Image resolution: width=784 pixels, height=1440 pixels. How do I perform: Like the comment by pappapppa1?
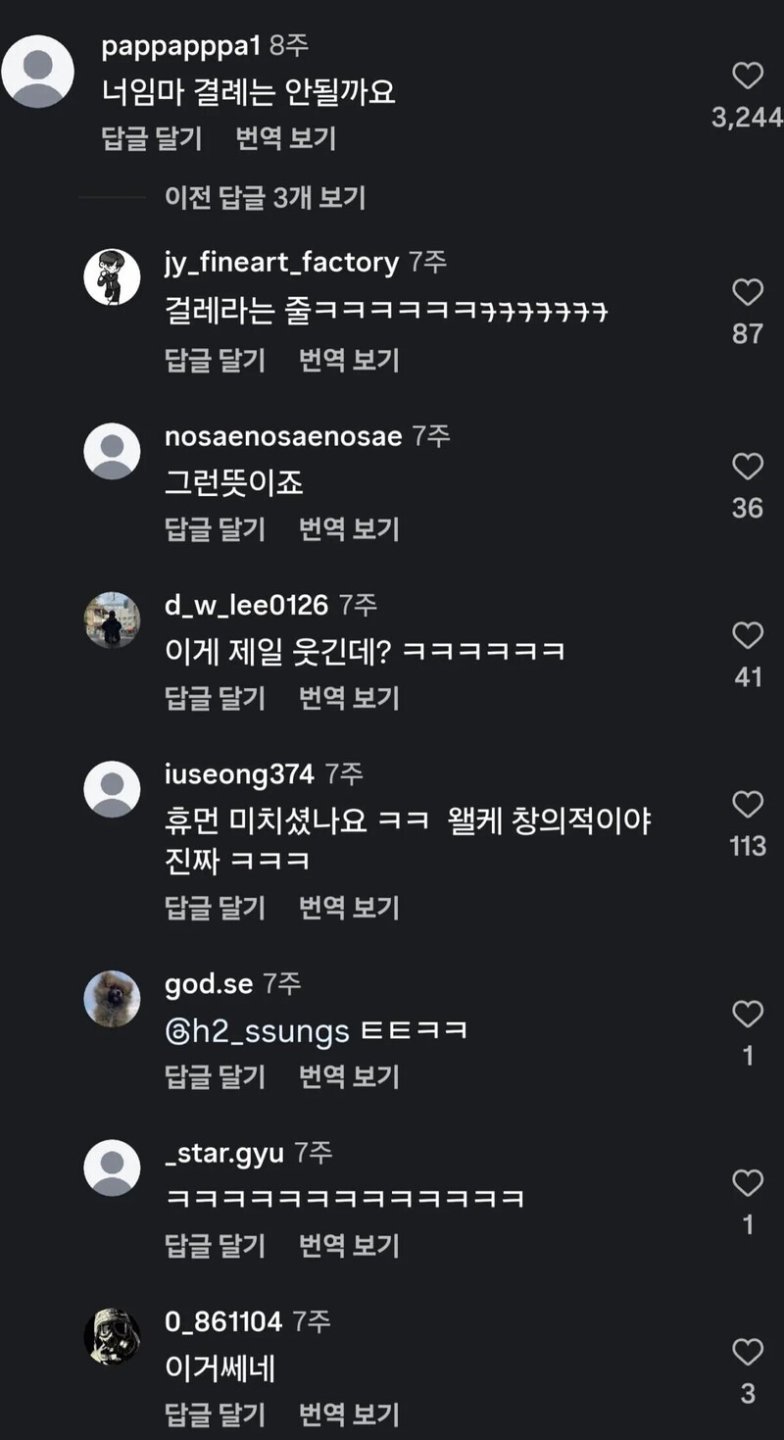pyautogui.click(x=747, y=77)
